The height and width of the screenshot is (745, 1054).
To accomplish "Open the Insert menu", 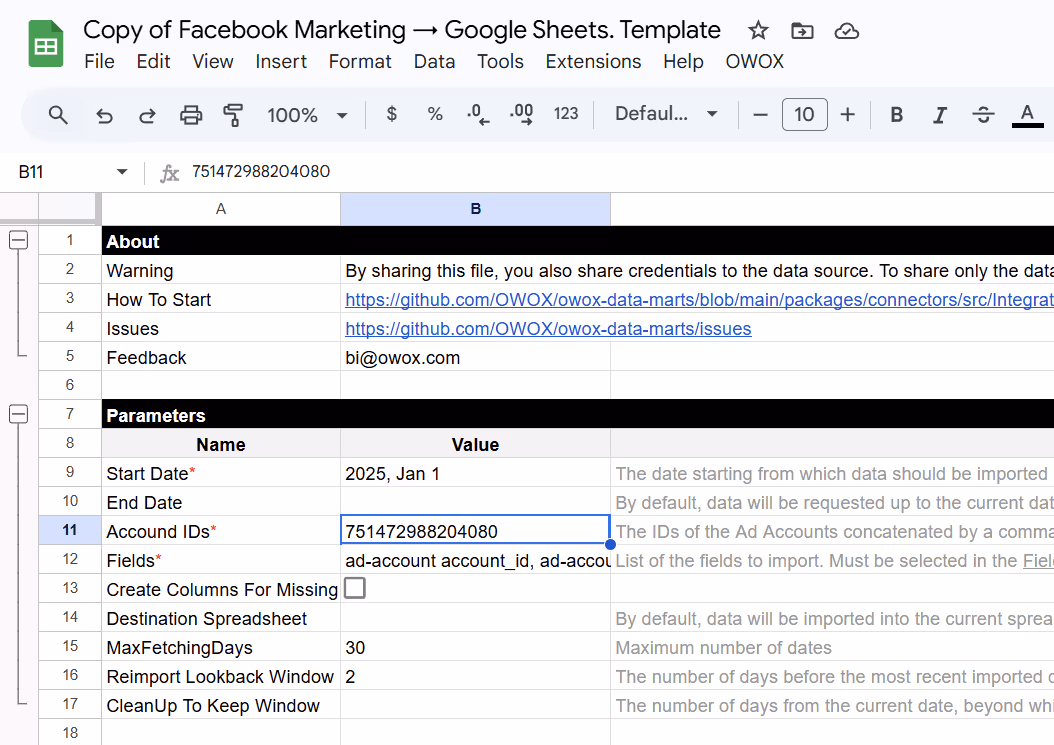I will pos(281,61).
